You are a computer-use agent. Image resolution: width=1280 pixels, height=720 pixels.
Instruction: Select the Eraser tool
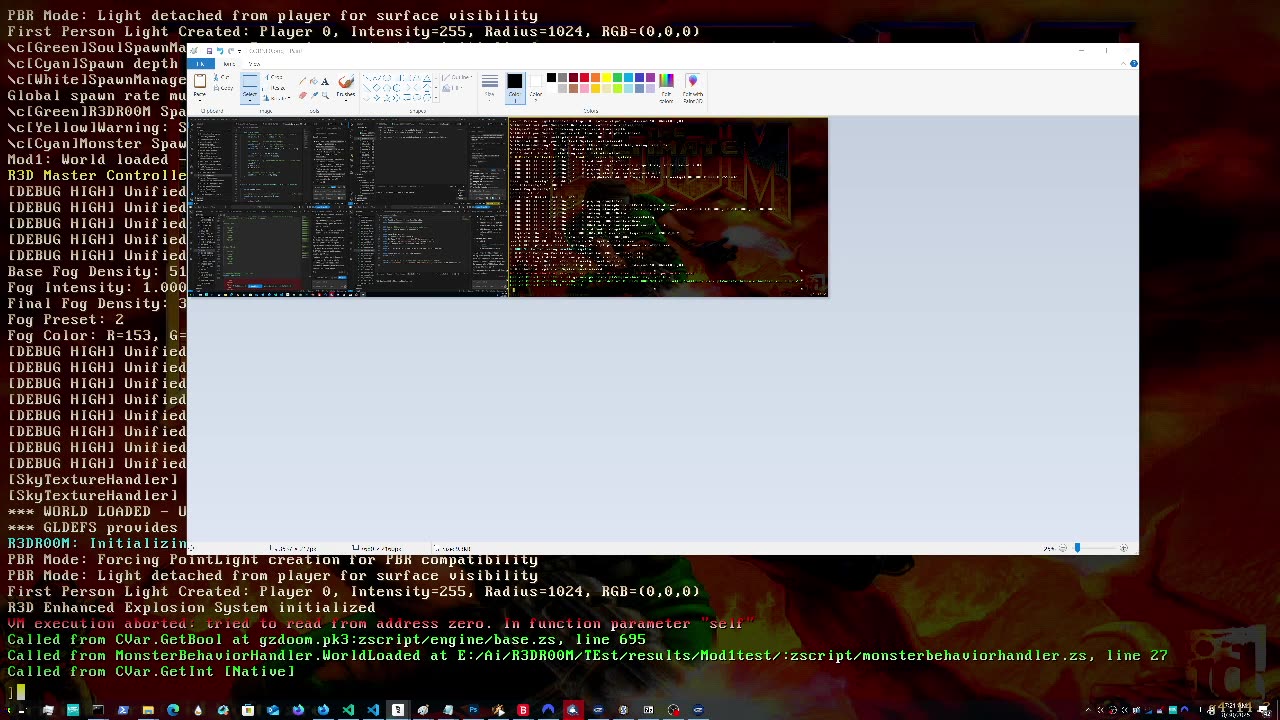pyautogui.click(x=303, y=95)
